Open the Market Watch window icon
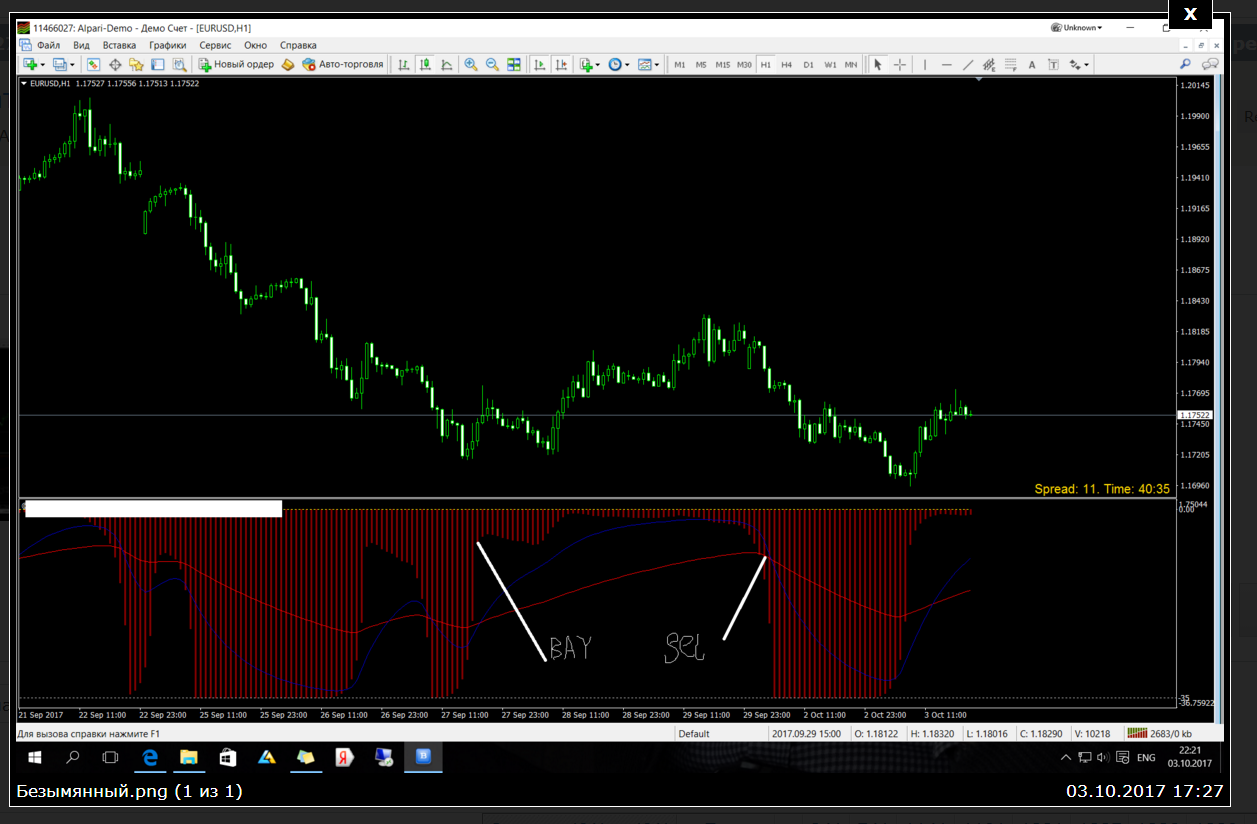1257x824 pixels. (x=93, y=64)
